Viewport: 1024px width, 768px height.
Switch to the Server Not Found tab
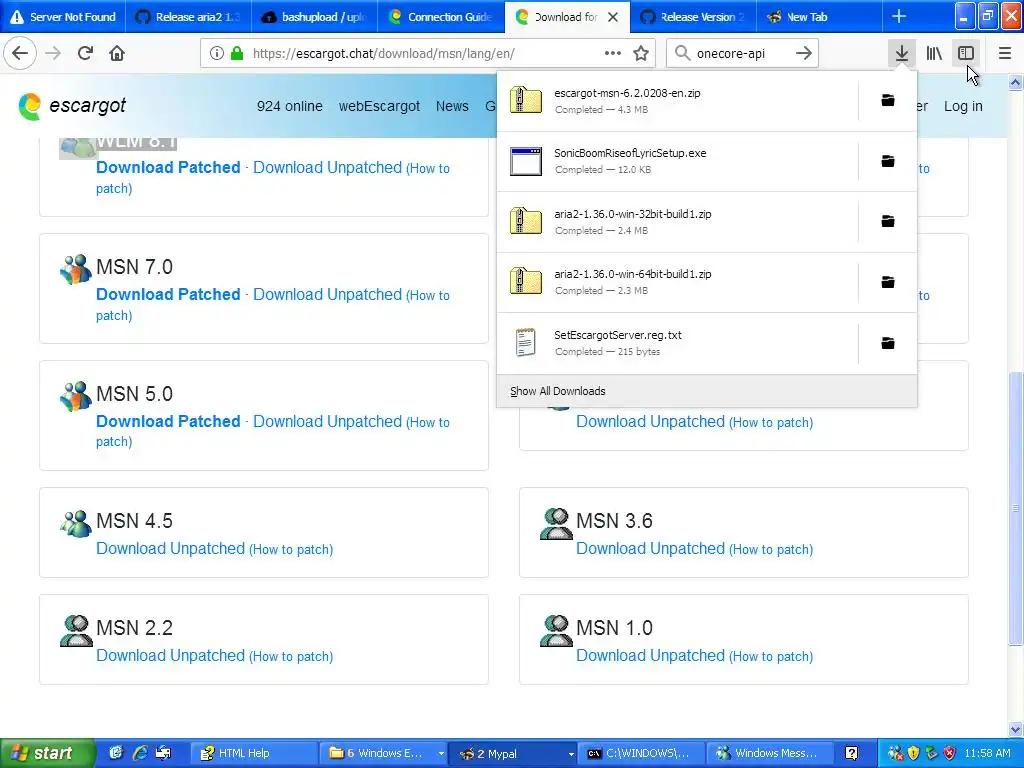click(x=63, y=17)
